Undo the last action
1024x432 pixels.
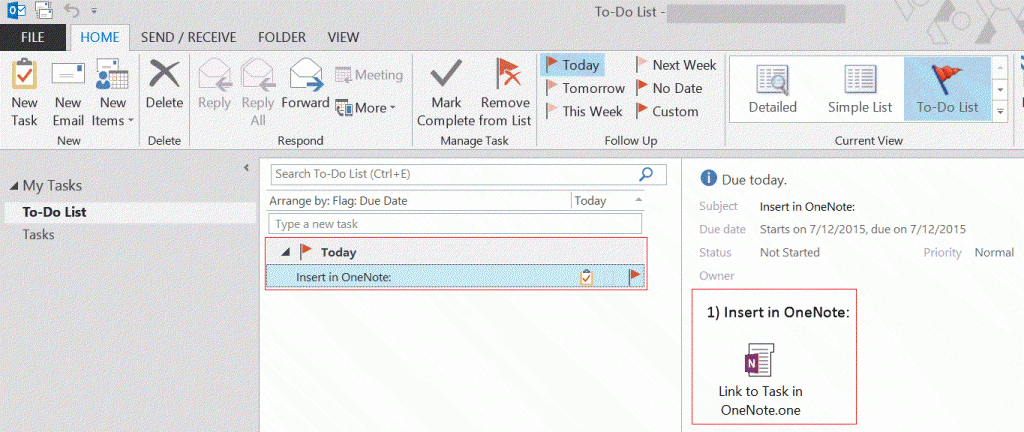point(71,10)
